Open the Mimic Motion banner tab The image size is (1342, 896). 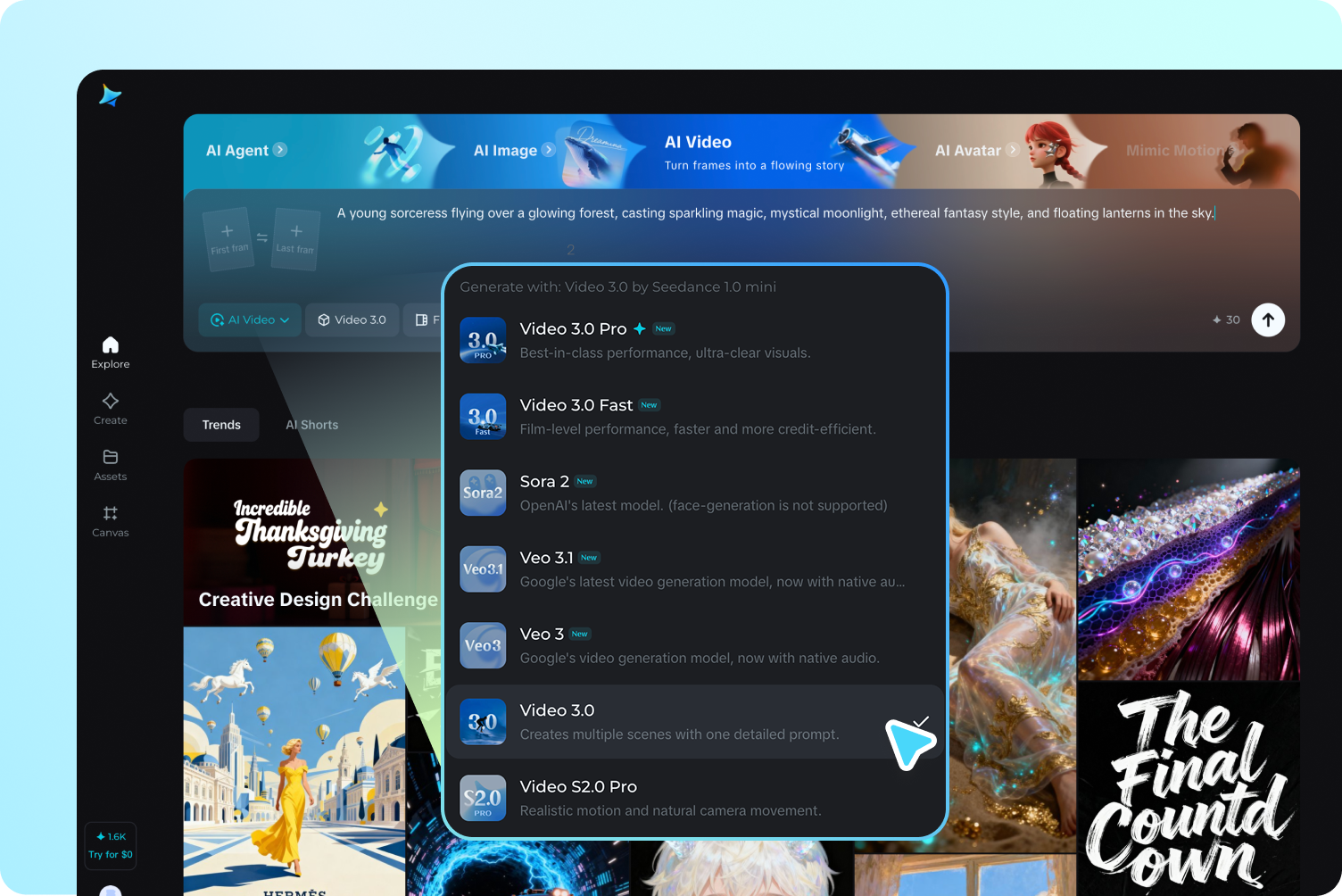pyautogui.click(x=1181, y=150)
